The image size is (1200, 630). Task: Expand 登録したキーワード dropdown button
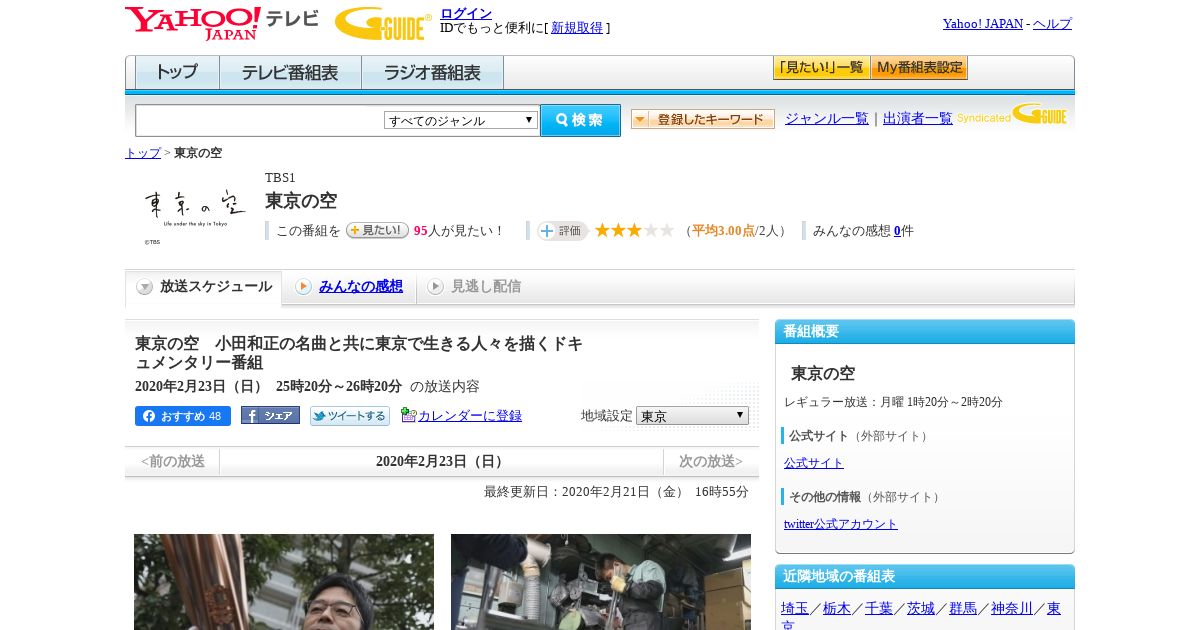[x=703, y=119]
